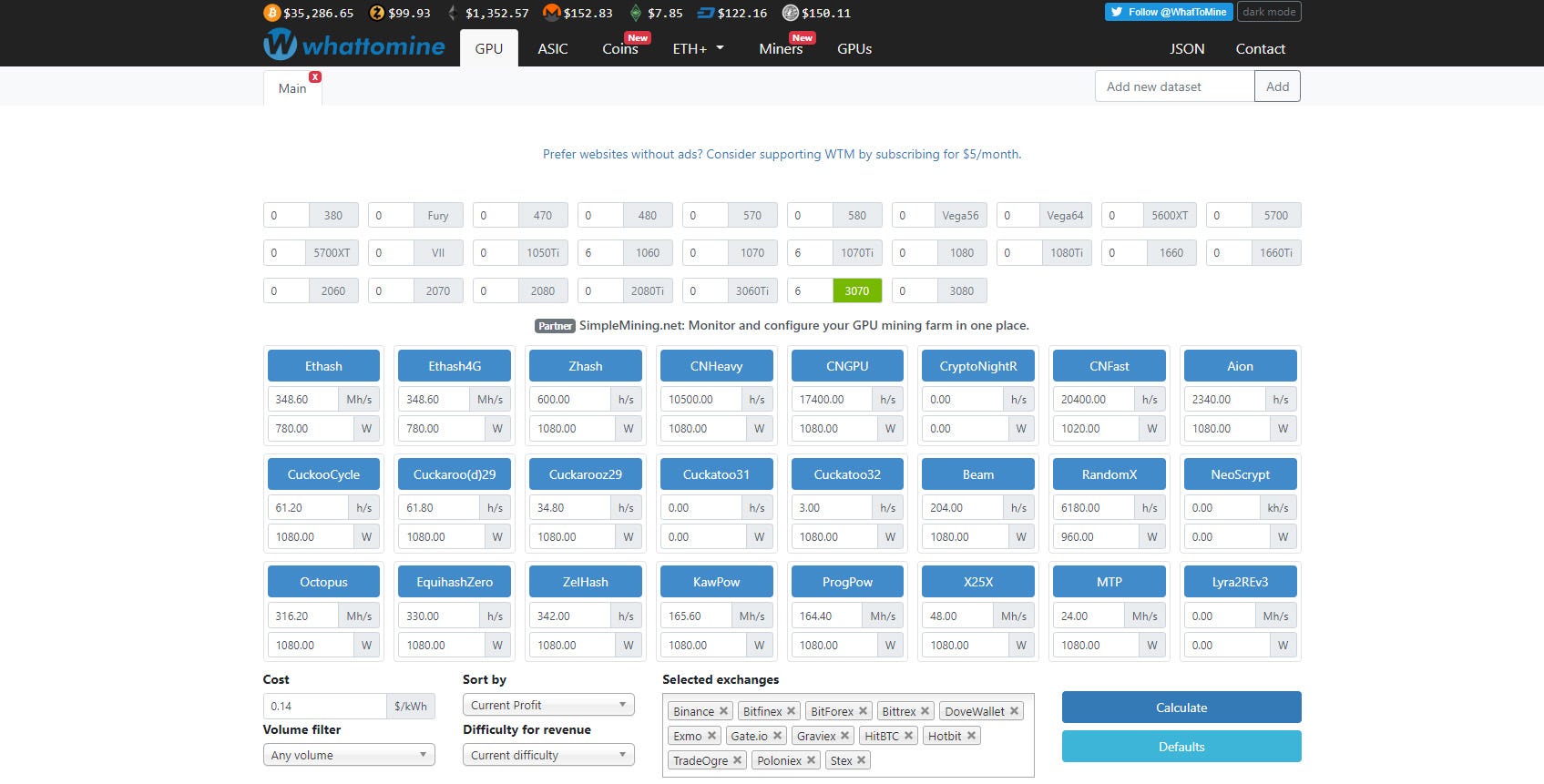Toggle the 3080 GPU button

pos(962,290)
